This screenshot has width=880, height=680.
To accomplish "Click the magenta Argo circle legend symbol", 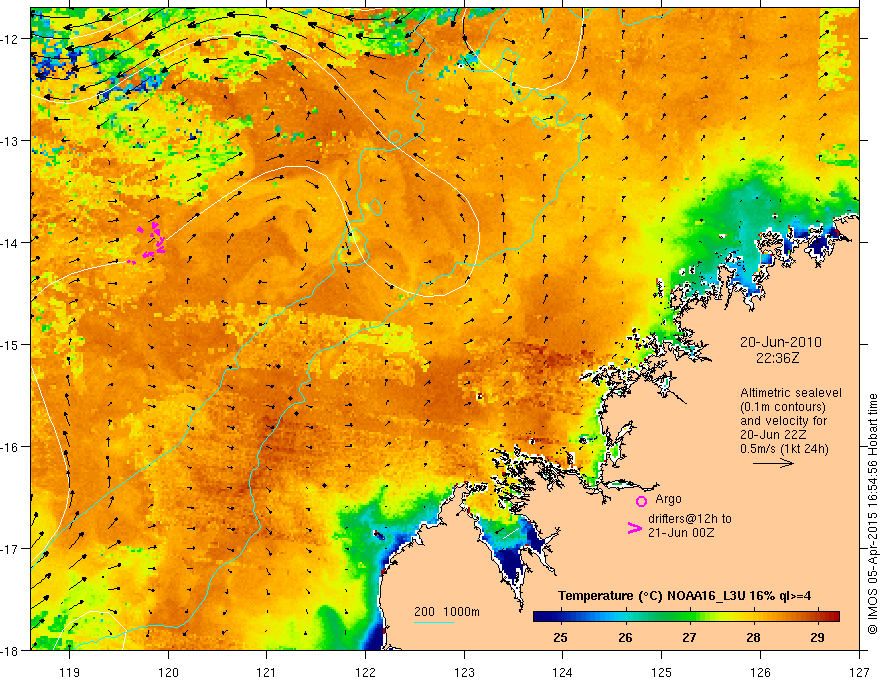I will click(x=641, y=501).
